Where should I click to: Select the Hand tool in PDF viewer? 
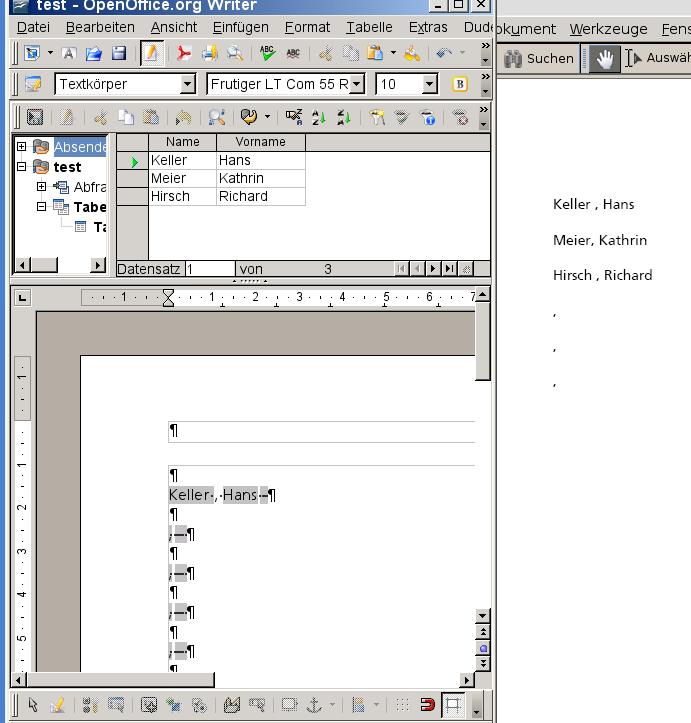604,59
